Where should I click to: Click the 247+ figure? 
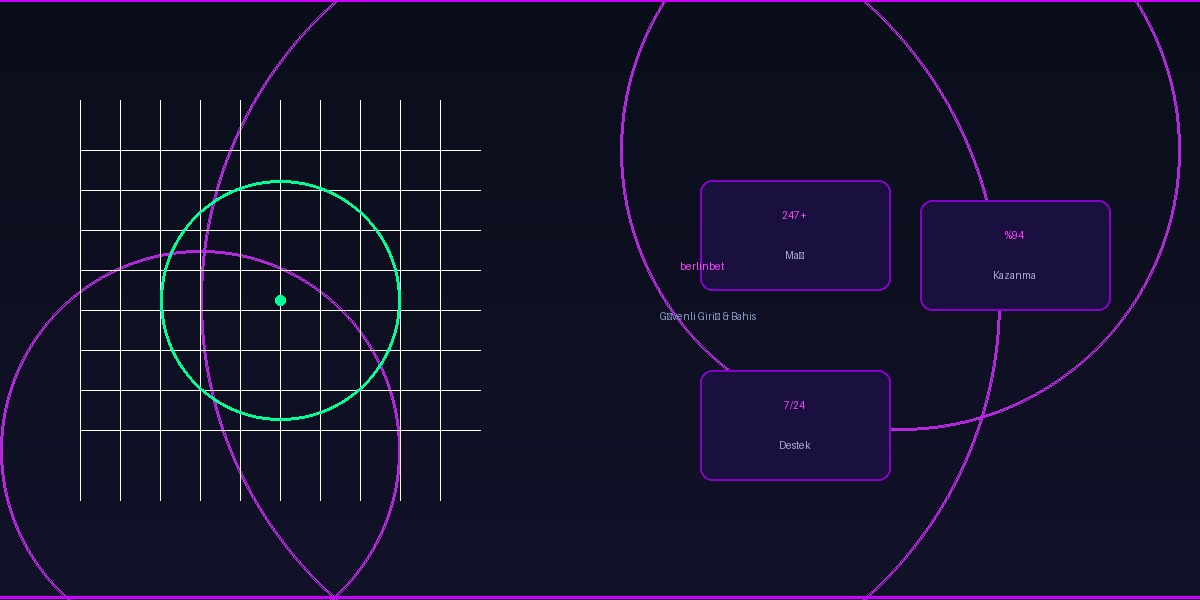794,215
